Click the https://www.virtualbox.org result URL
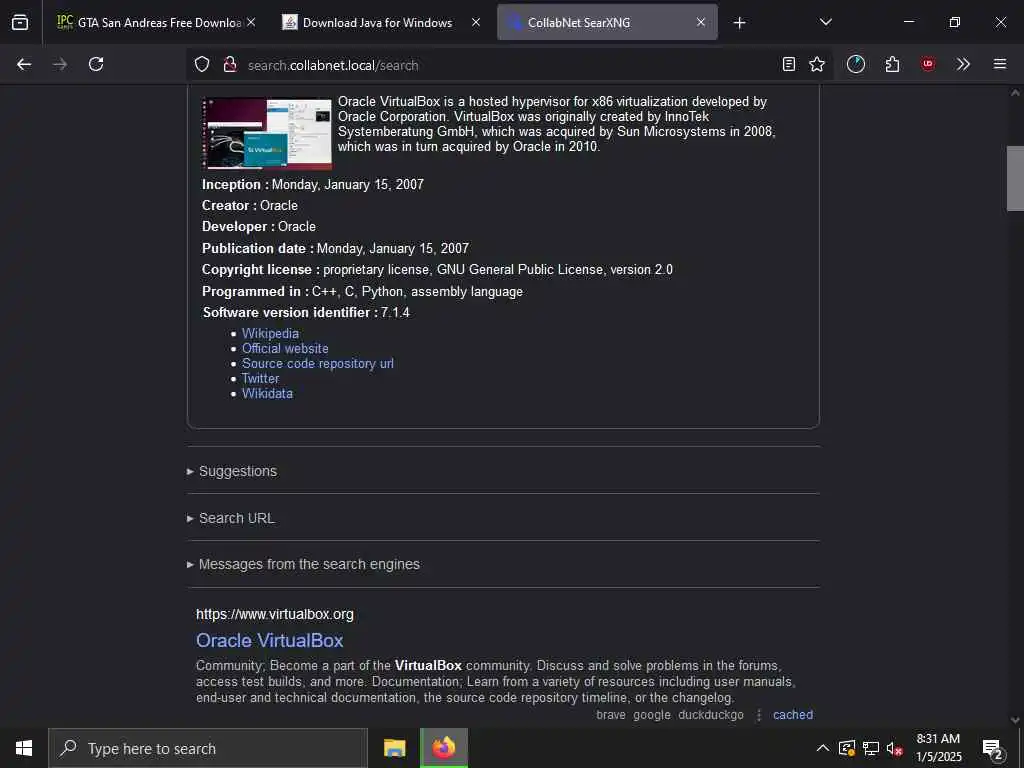This screenshot has width=1024, height=768. [x=275, y=614]
